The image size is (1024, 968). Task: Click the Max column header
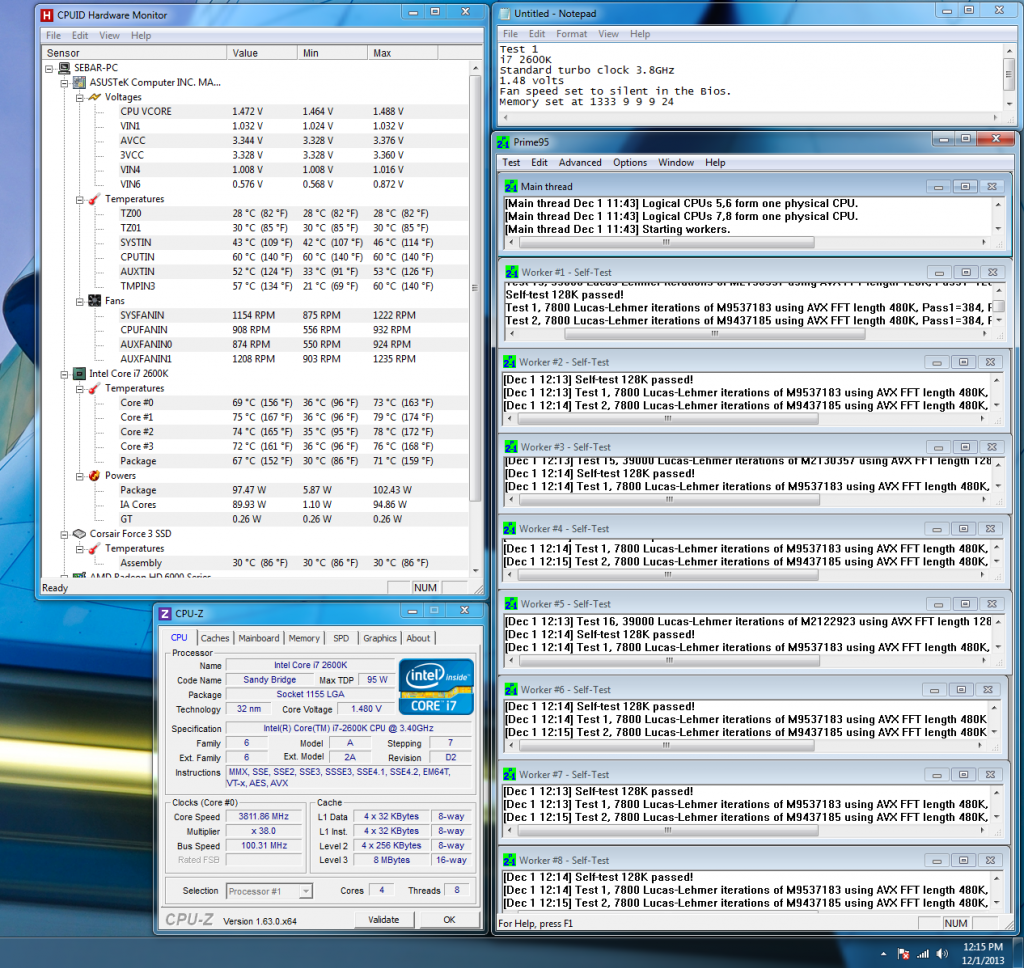coord(403,53)
